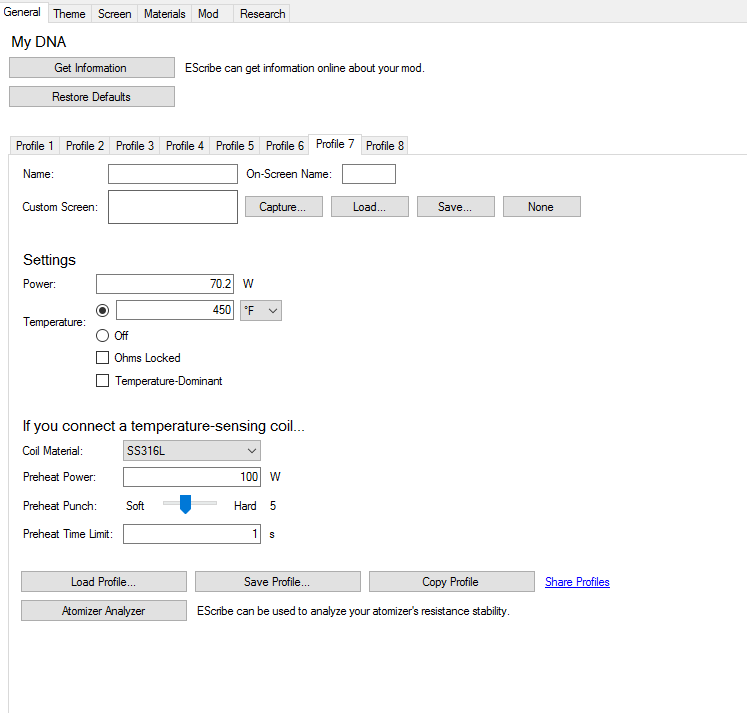Image resolution: width=747 pixels, height=713 pixels.
Task: Click the Preheat Time Limit field
Action: pyautogui.click(x=192, y=534)
